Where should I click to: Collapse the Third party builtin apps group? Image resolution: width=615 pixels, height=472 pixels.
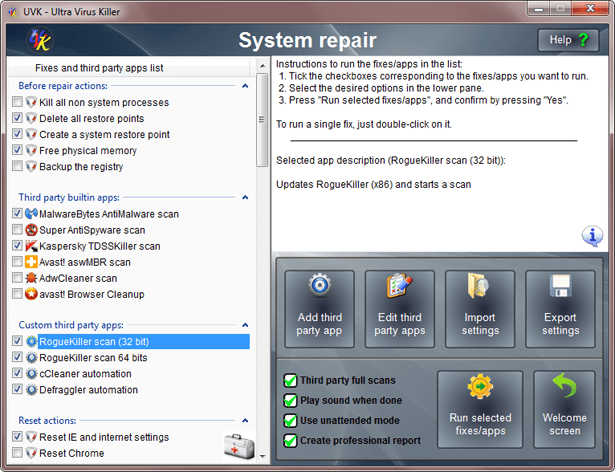click(x=245, y=197)
